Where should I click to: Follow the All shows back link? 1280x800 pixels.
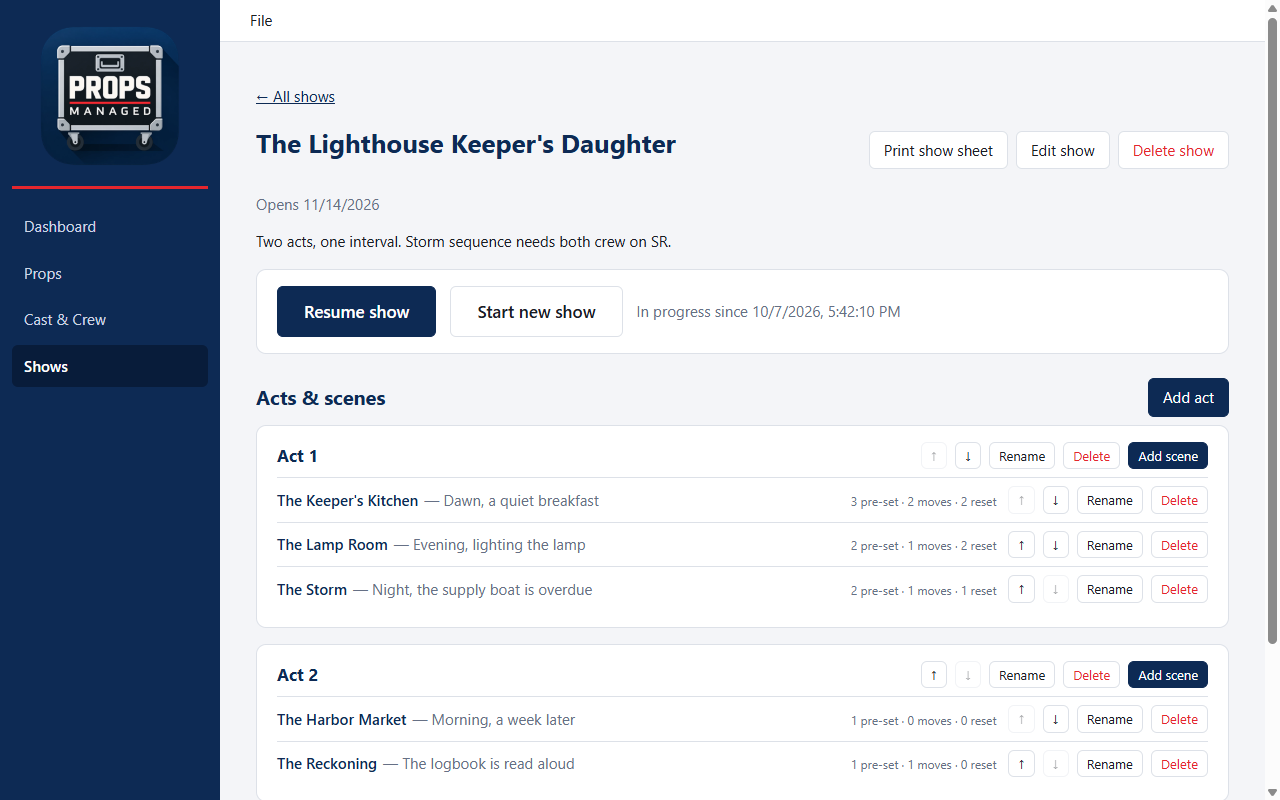[295, 97]
